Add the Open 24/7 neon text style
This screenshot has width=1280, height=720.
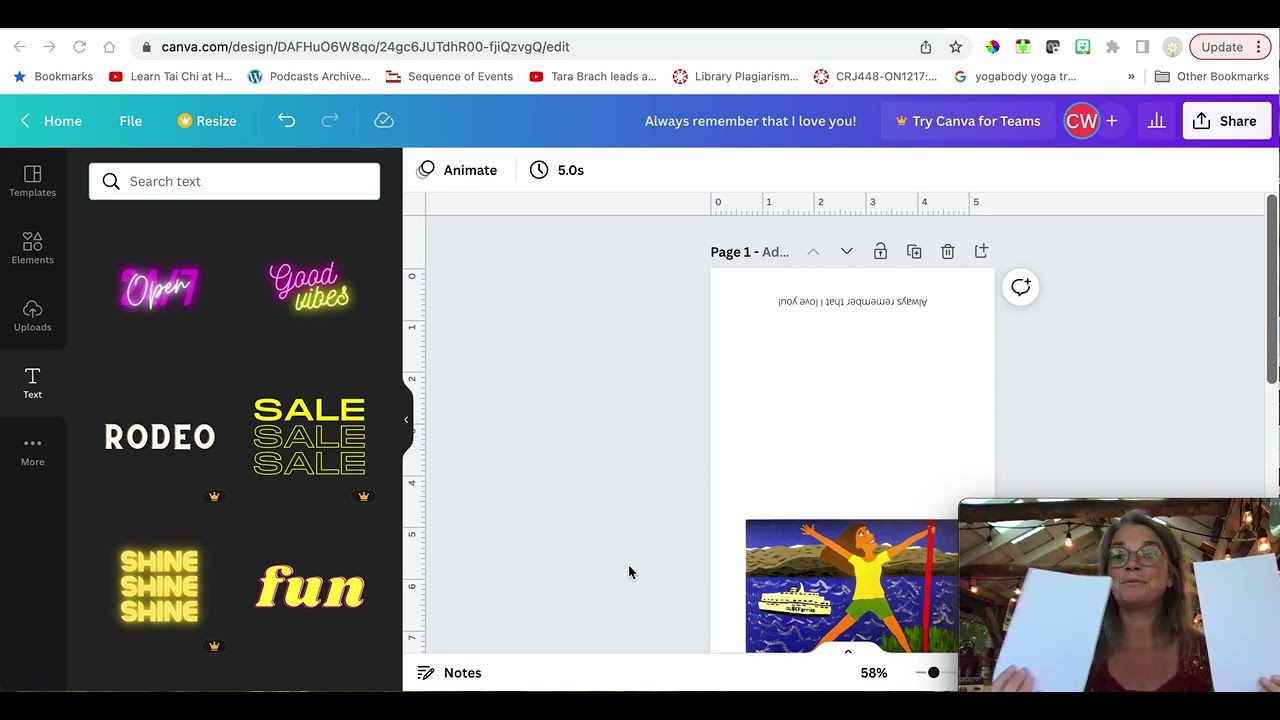click(x=160, y=288)
